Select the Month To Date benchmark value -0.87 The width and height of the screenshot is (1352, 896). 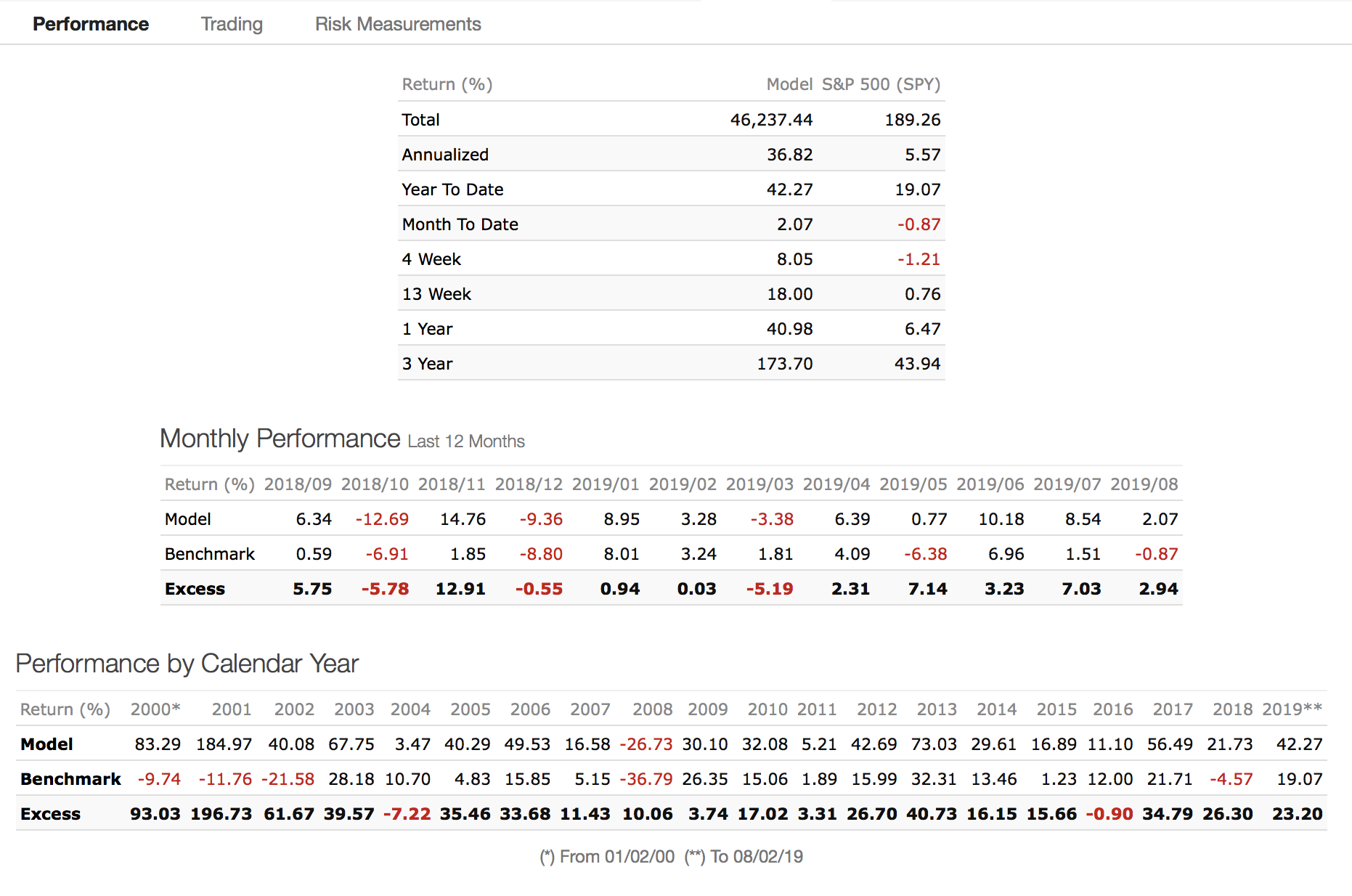[x=918, y=224]
